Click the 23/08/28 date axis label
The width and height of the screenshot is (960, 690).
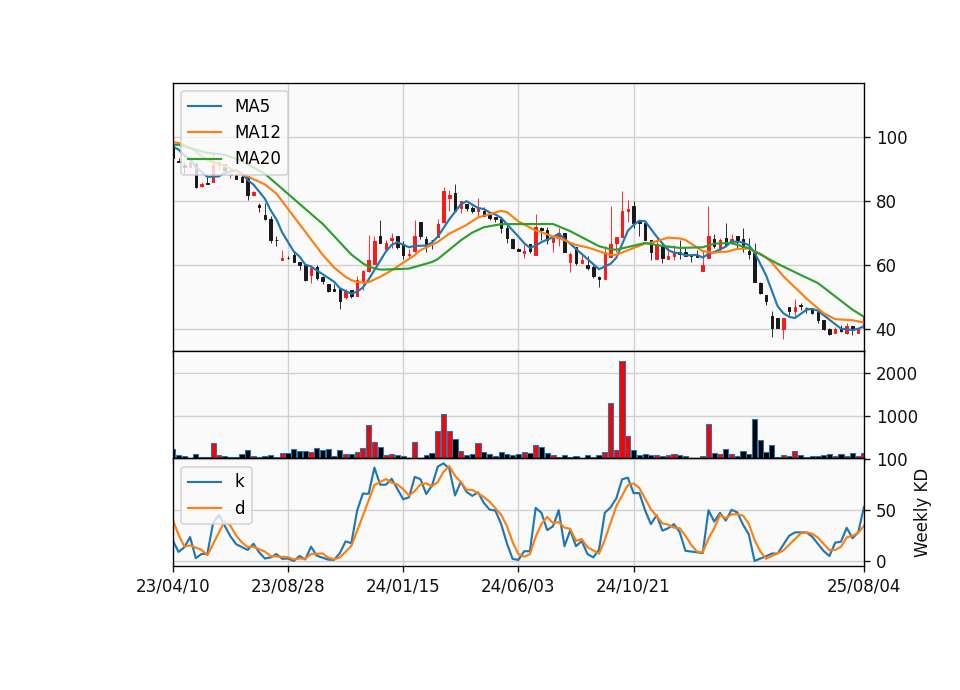tap(288, 586)
